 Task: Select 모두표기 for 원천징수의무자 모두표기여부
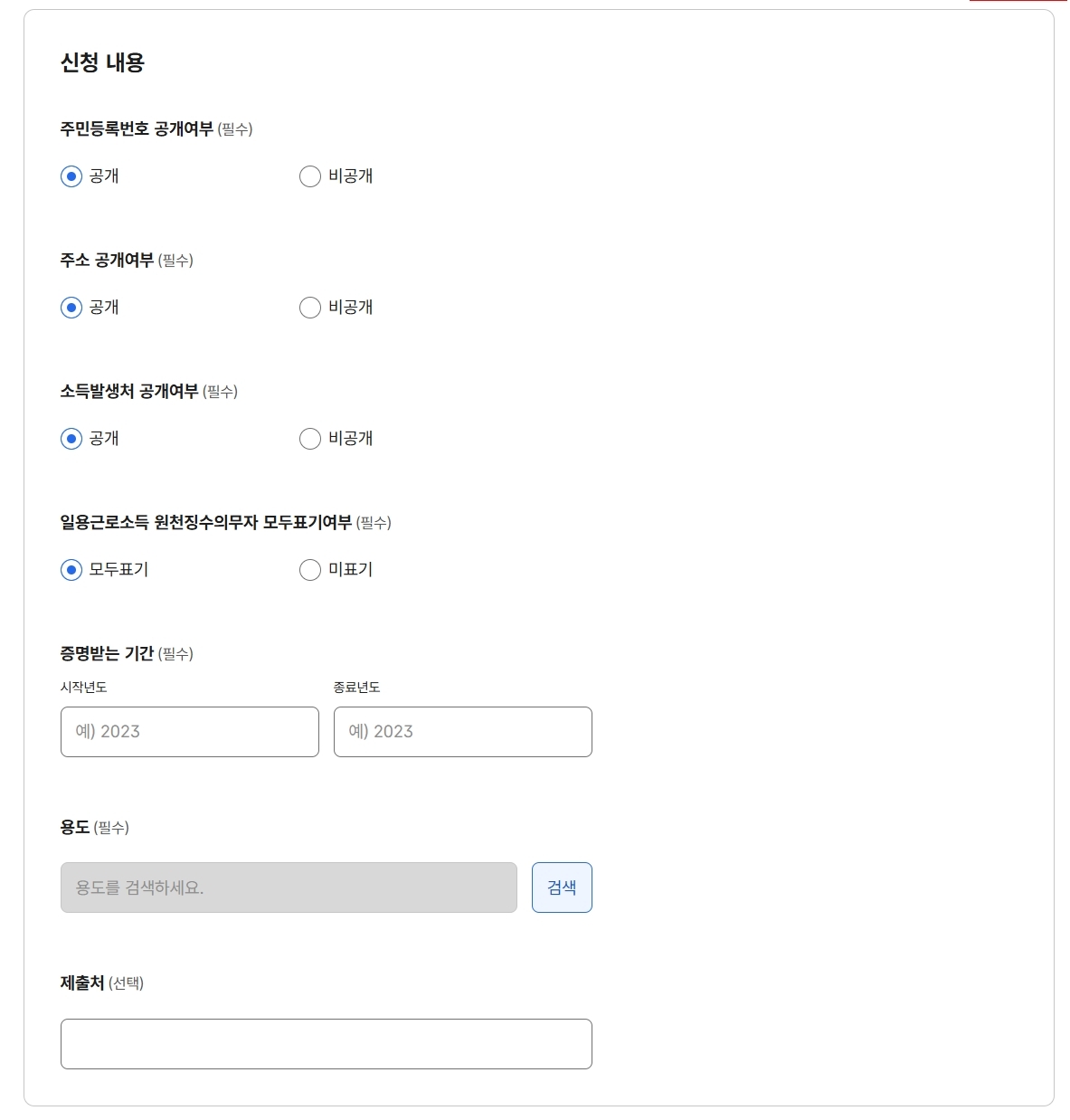pos(71,570)
